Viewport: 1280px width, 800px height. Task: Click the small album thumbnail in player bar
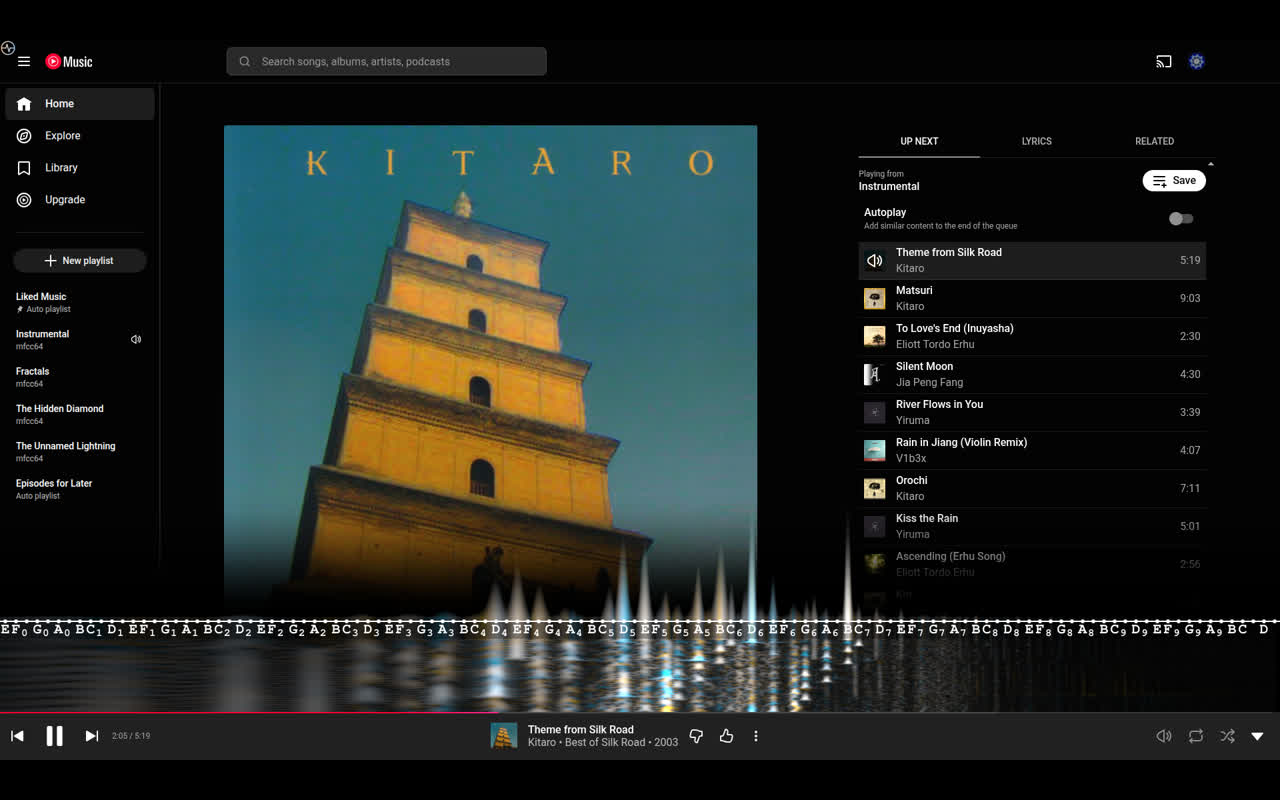pos(504,736)
